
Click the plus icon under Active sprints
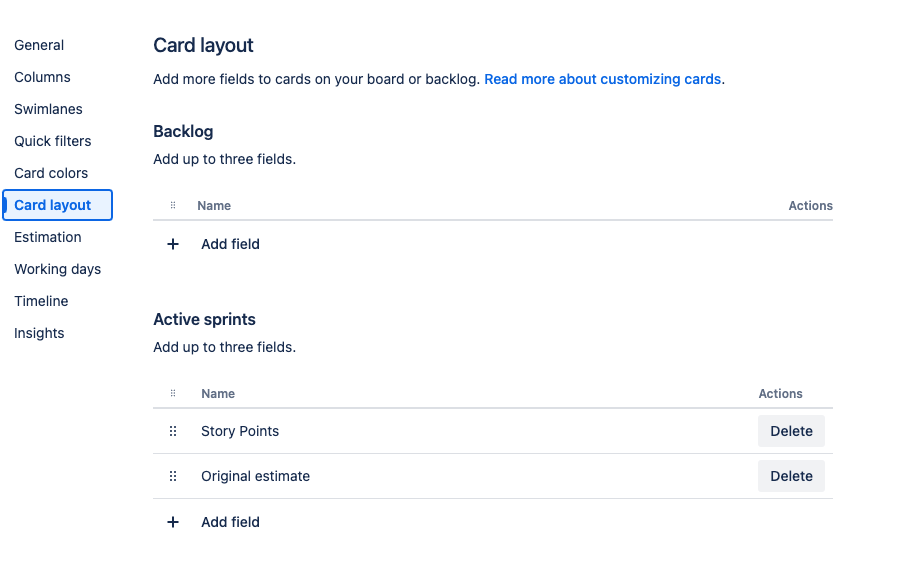click(173, 522)
